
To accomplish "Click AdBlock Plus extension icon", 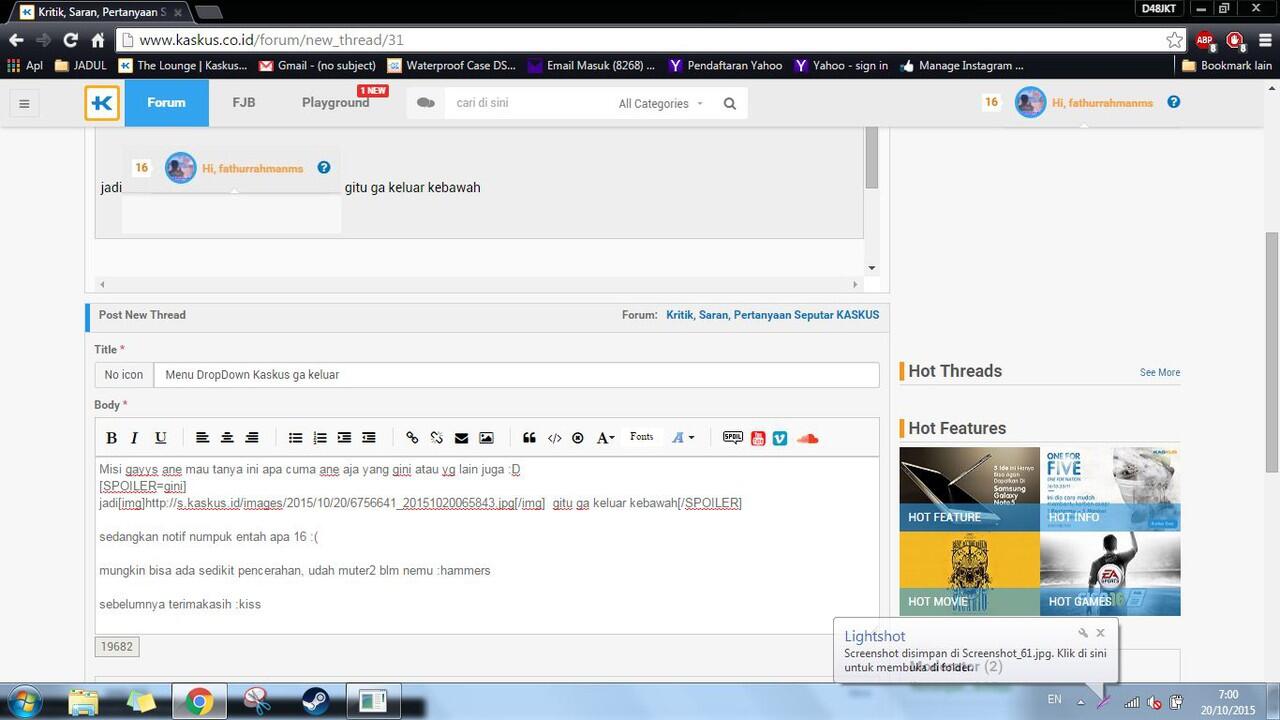I will pyautogui.click(x=1205, y=40).
